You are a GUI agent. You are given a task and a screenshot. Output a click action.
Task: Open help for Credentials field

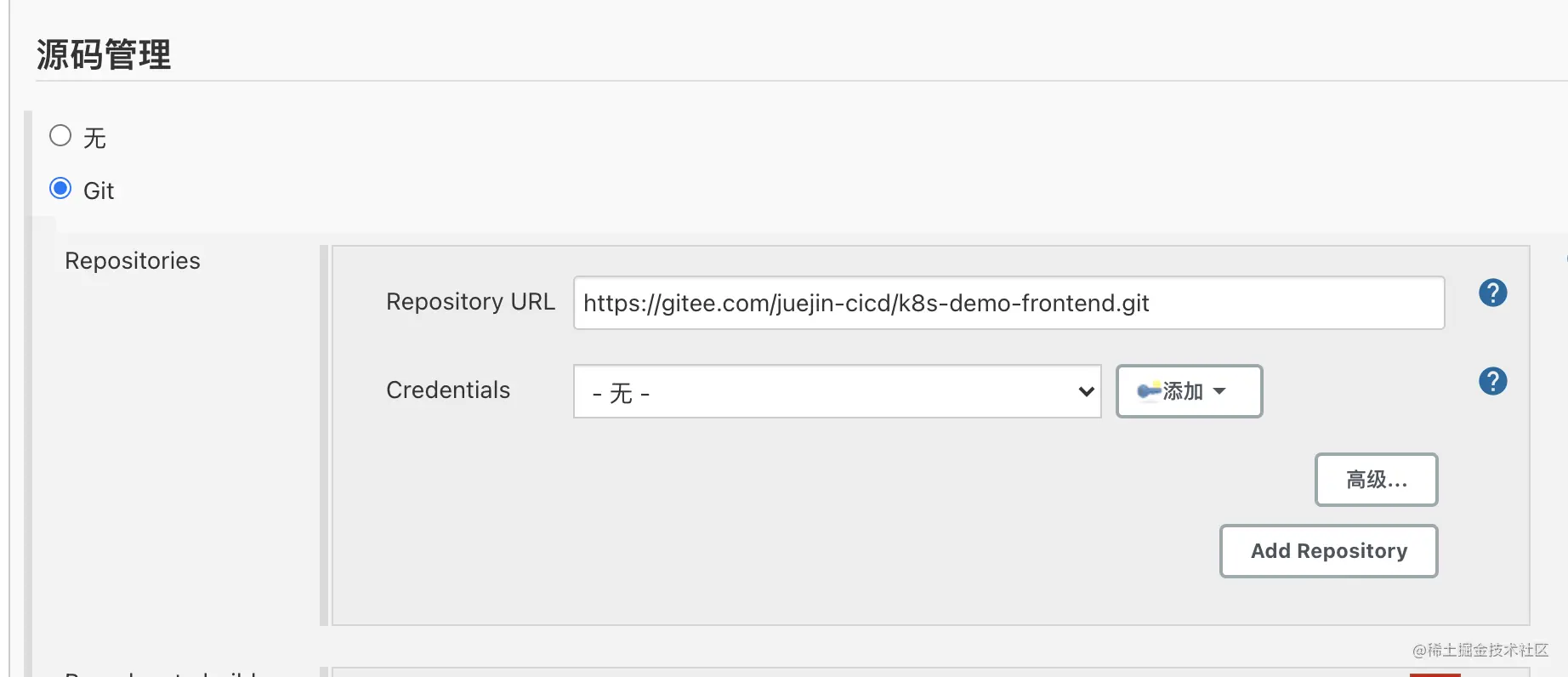1492,381
